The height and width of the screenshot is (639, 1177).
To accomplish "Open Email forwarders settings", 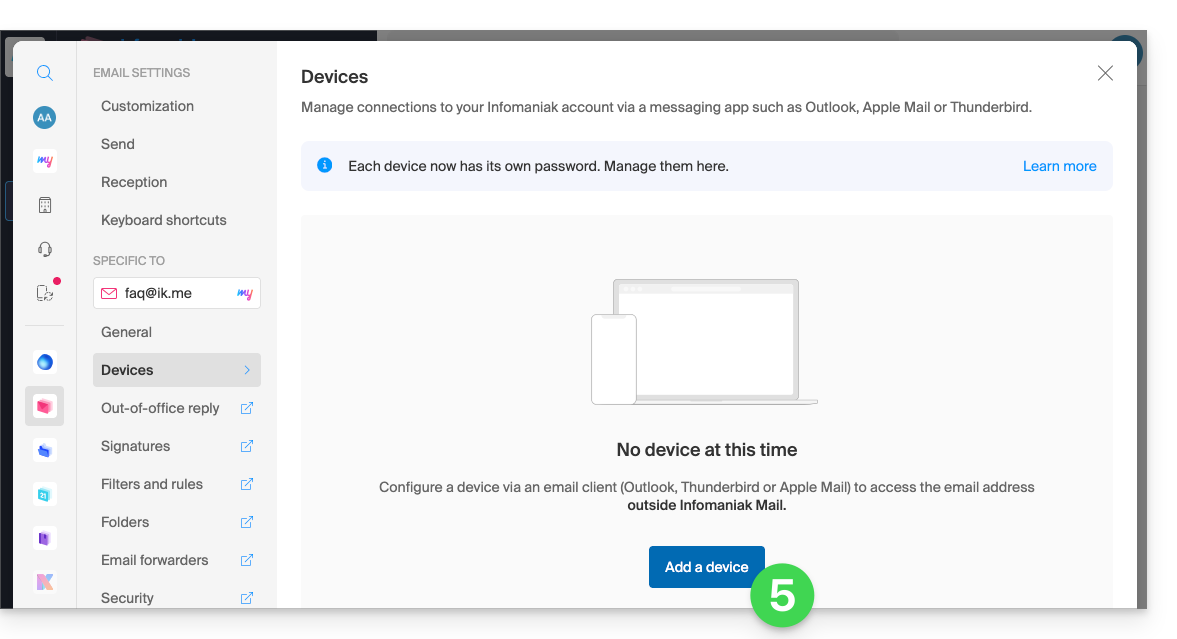I will 155,560.
